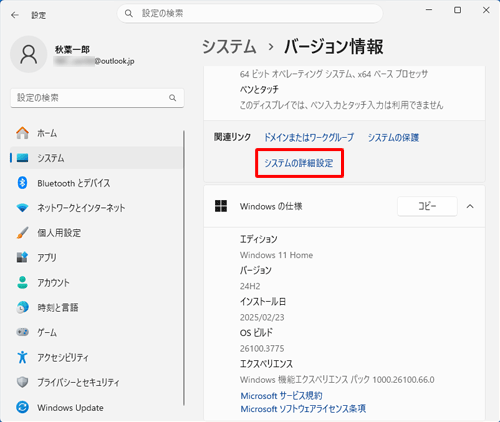Click the アクセシビリティ figure icon
Image resolution: width=500 pixels, height=422 pixels.
[22, 357]
